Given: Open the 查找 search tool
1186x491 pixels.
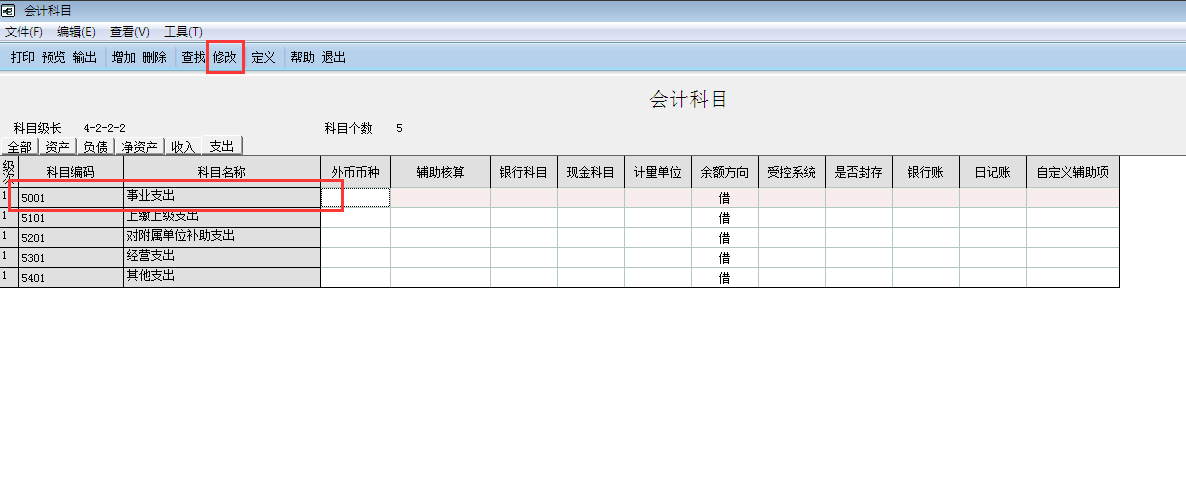Looking at the screenshot, I should pyautogui.click(x=193, y=58).
